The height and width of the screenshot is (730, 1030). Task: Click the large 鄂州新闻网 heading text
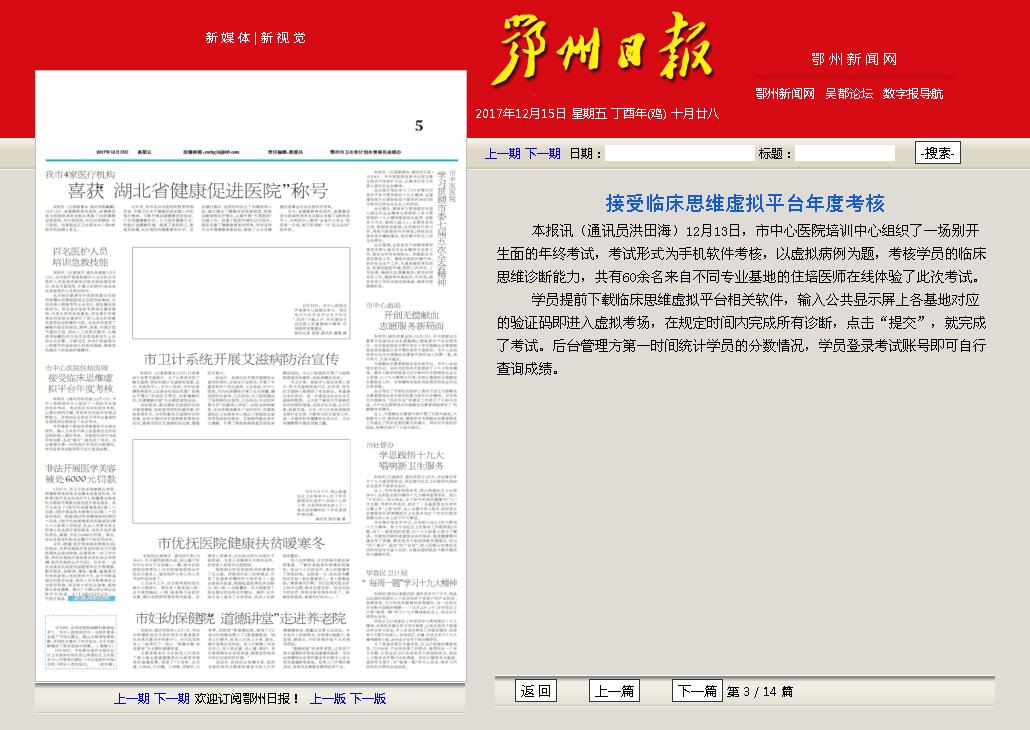tap(854, 59)
